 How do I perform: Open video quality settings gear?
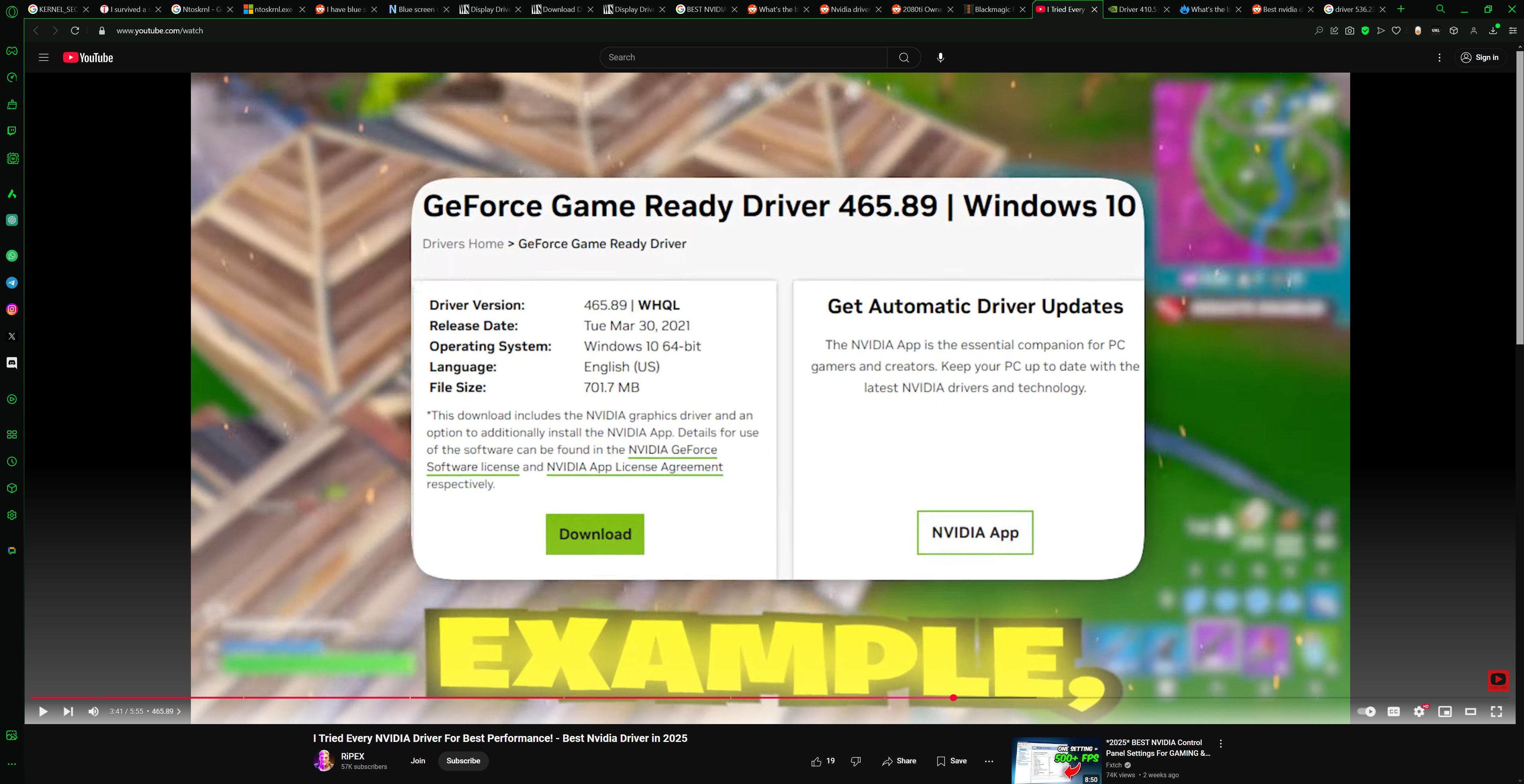click(x=1419, y=711)
